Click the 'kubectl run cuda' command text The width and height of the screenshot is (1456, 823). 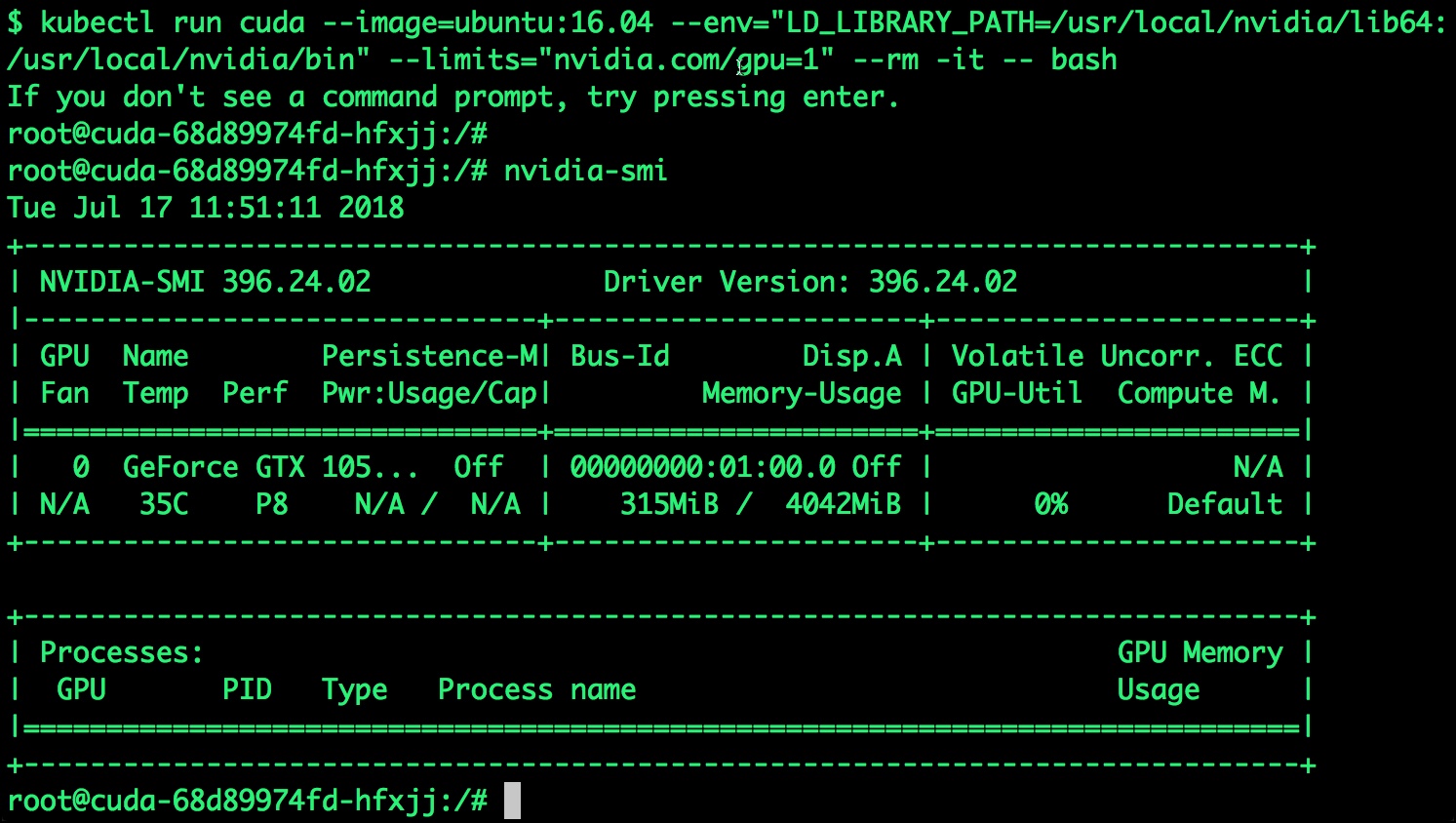point(173,22)
